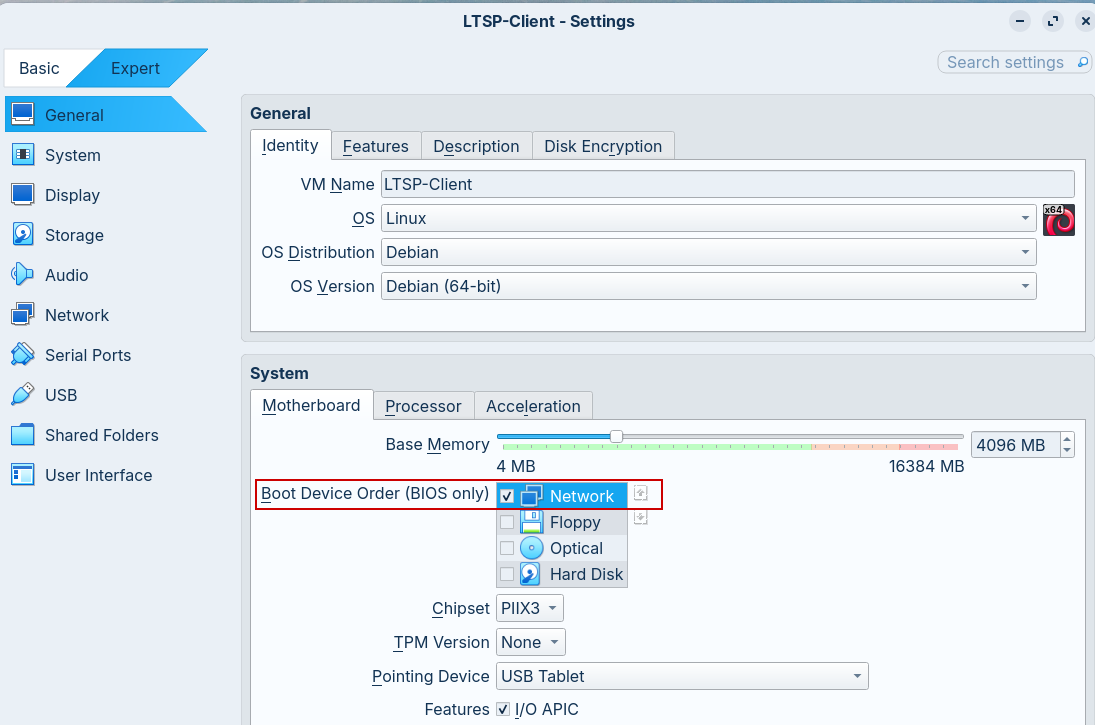The height and width of the screenshot is (725, 1095).
Task: Click the Serial Ports plug icon
Action: tap(23, 355)
